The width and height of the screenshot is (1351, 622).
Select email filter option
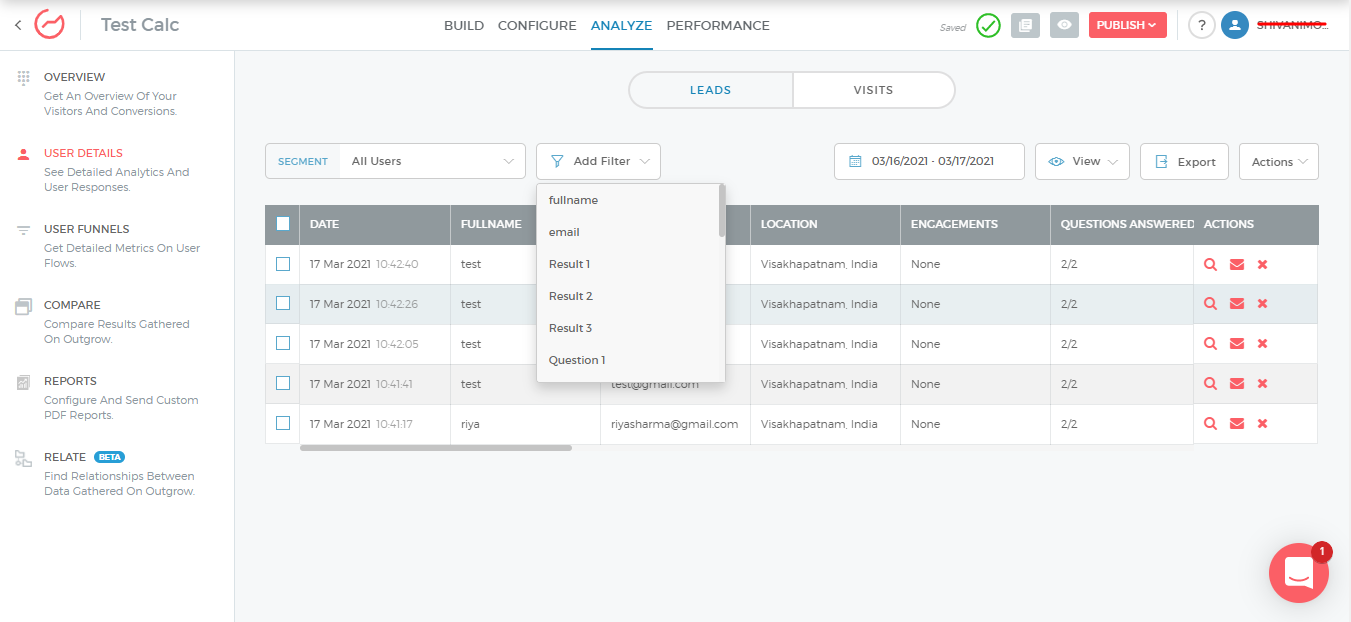click(627, 232)
